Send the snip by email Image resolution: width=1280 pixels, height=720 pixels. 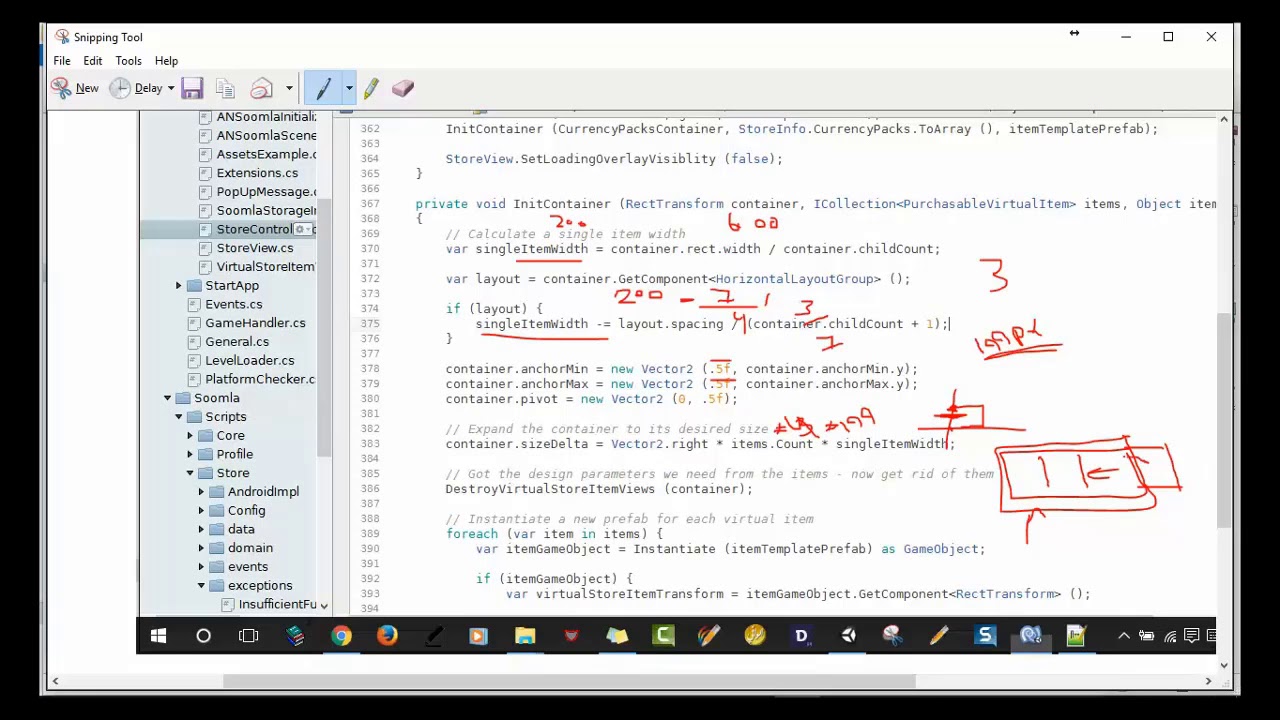[x=261, y=88]
